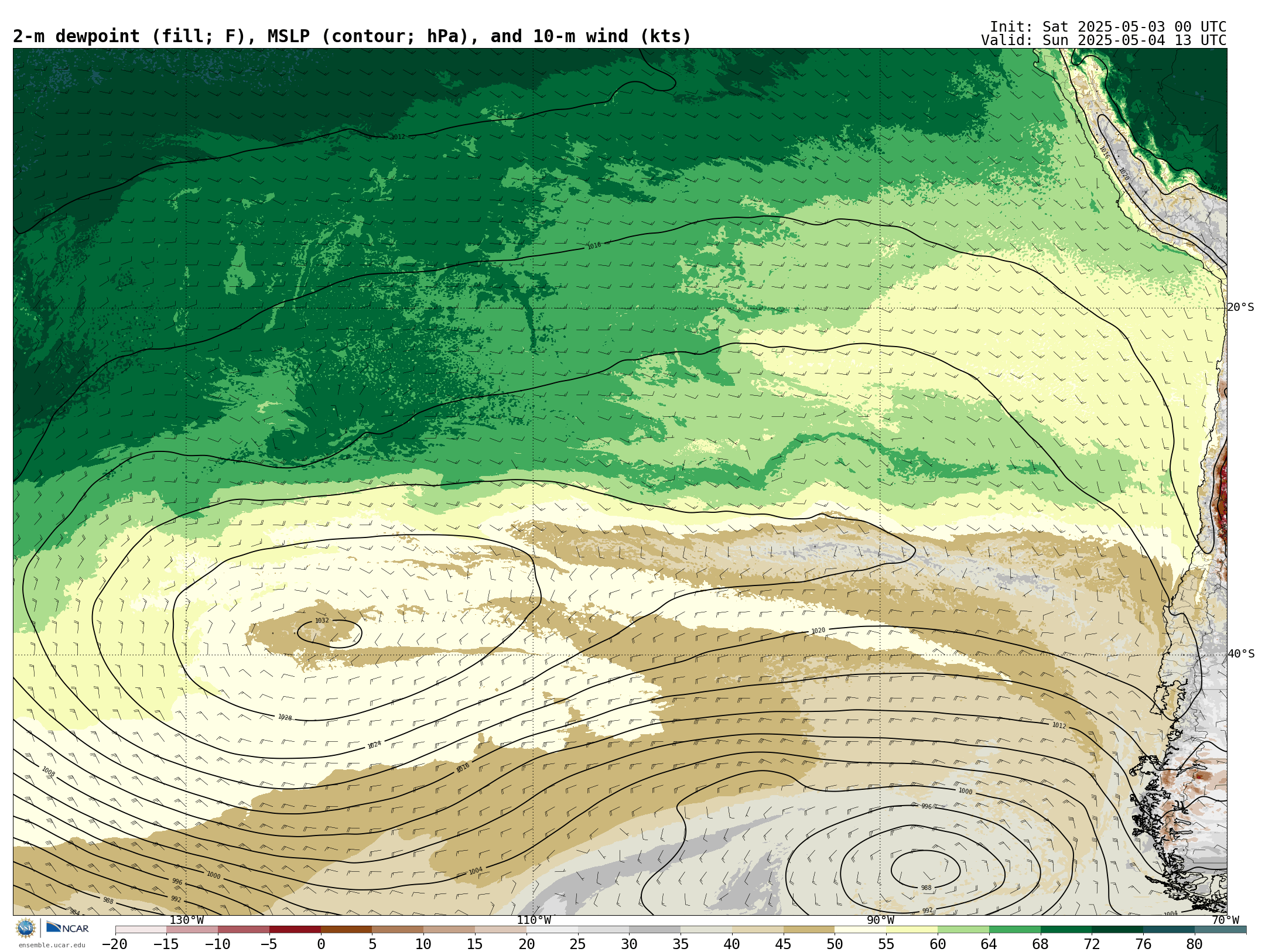
Task: Click the '110°W' longitude label
Action: click(x=534, y=920)
